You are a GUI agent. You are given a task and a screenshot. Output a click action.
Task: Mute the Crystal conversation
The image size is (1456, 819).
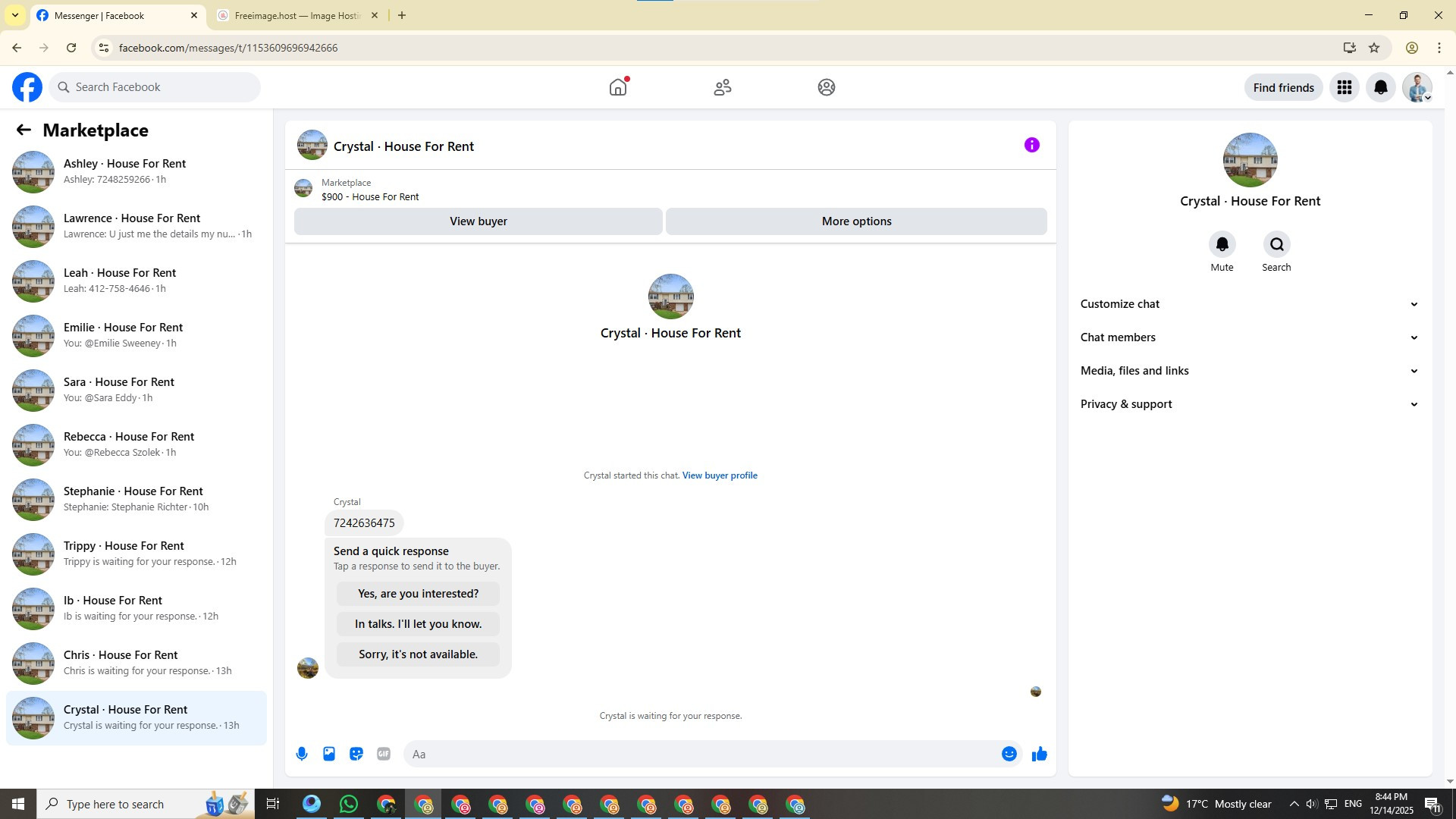[1222, 244]
